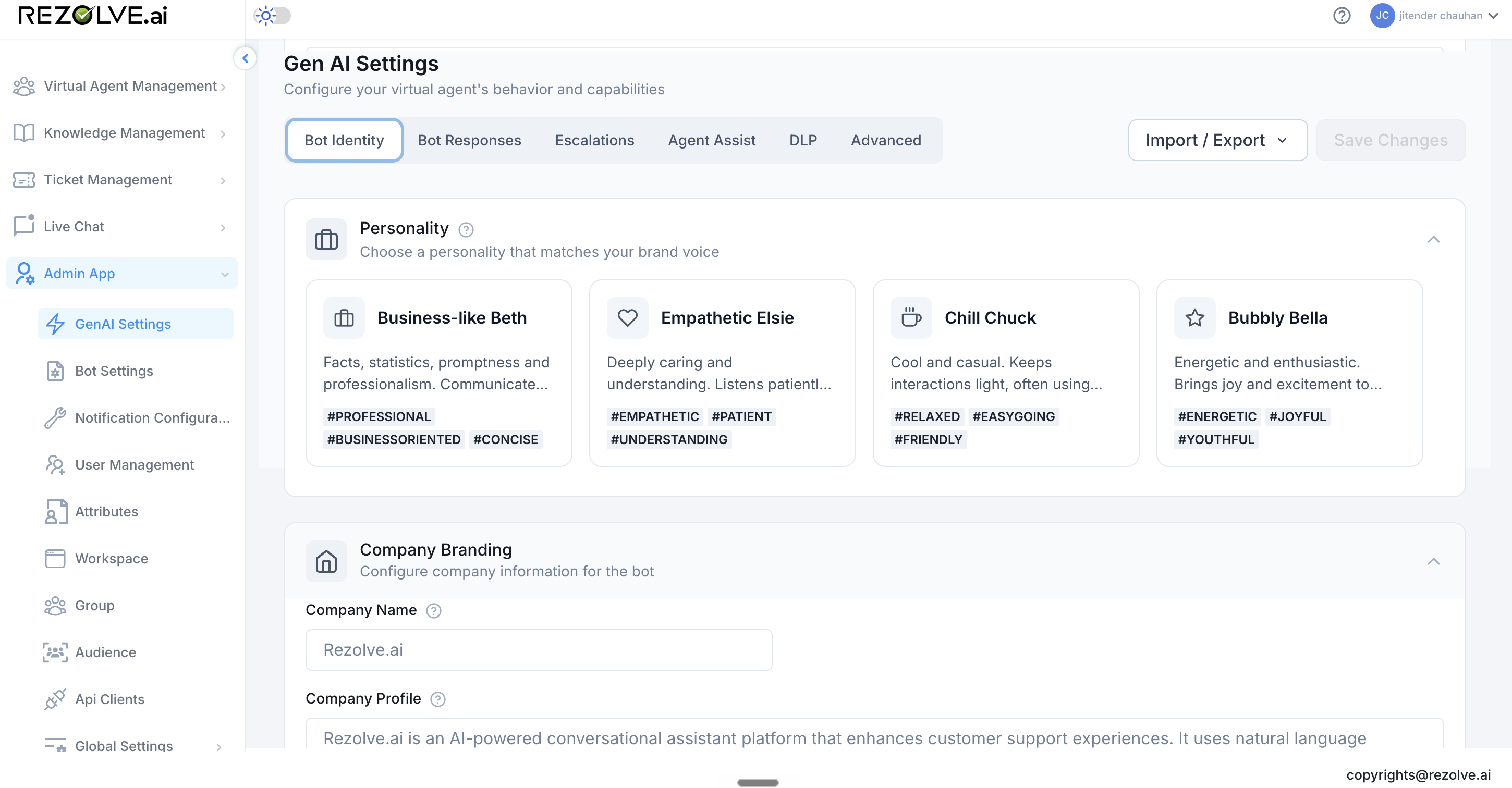The width and height of the screenshot is (1512, 788).
Task: Click the Notification Configuration wrench icon
Action: coord(55,418)
